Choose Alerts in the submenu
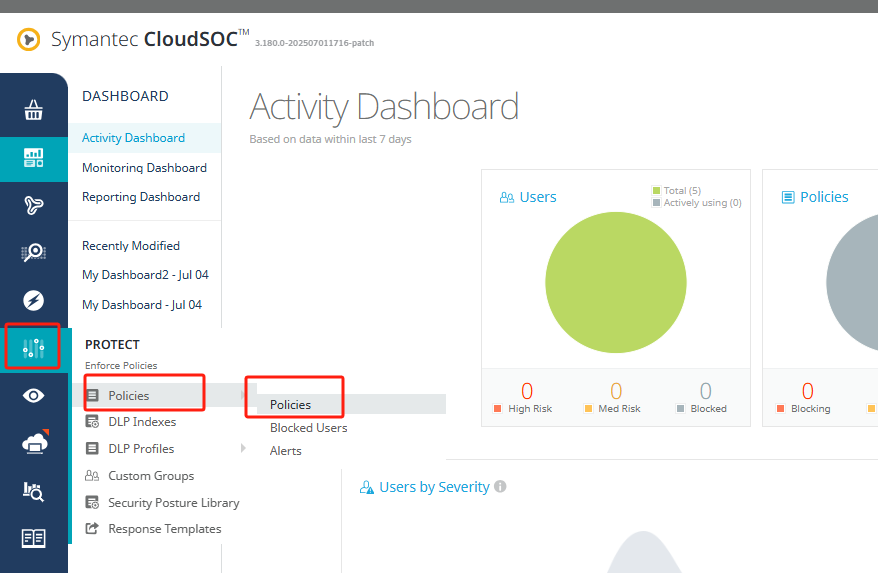 pos(286,450)
